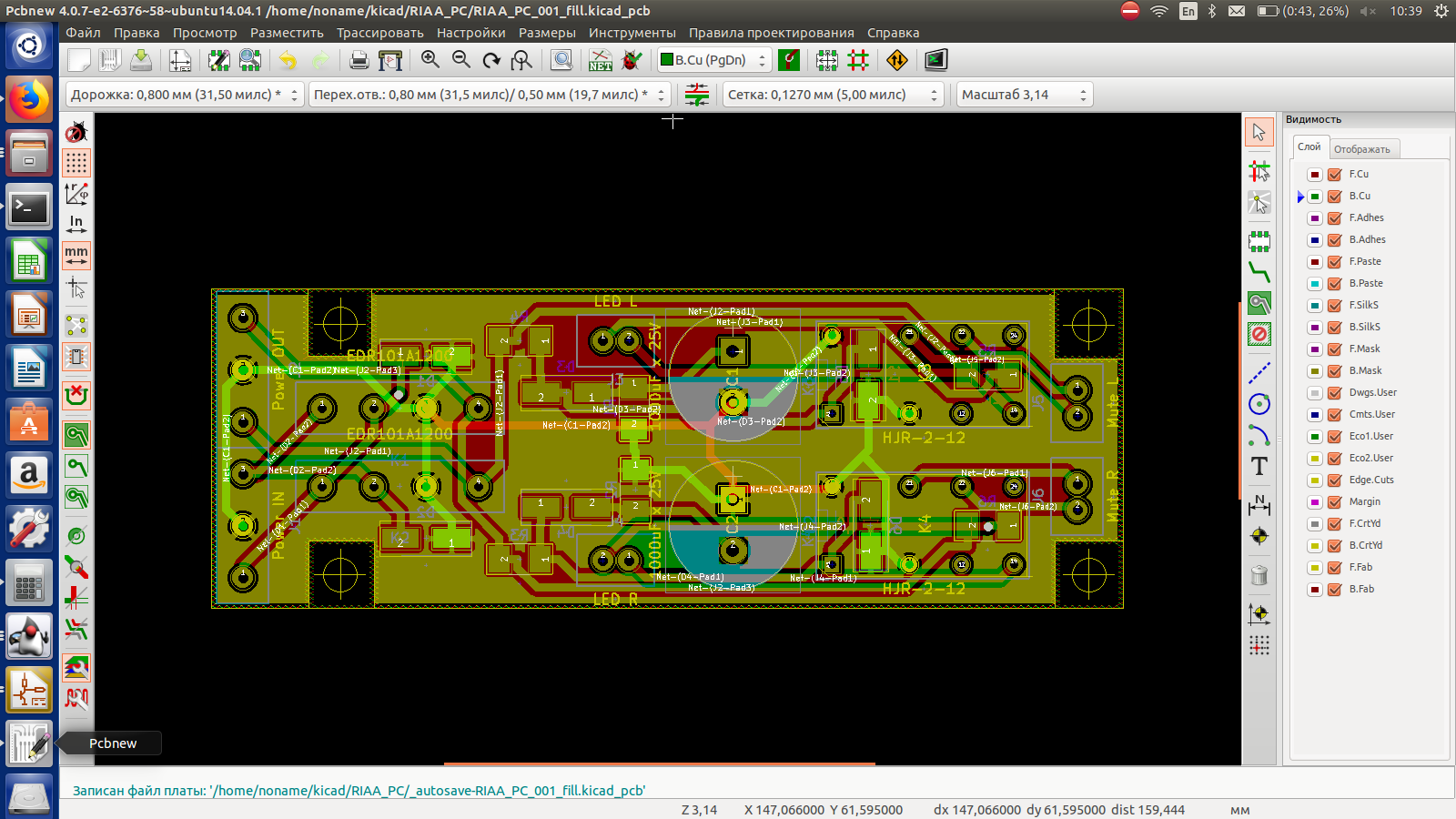Screen dimensions: 1456x819
Task: Click the Zoom in magnifier icon
Action: coord(430,60)
